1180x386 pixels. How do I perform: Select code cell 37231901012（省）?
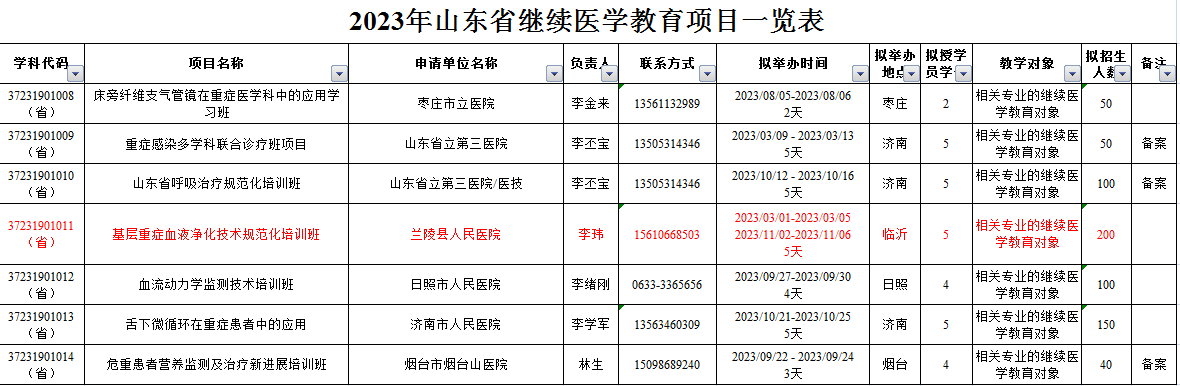click(41, 284)
